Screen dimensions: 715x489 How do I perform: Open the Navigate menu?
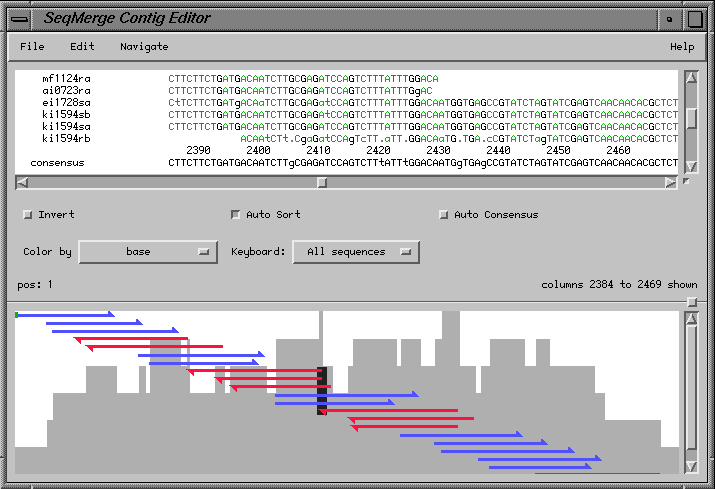pyautogui.click(x=144, y=47)
